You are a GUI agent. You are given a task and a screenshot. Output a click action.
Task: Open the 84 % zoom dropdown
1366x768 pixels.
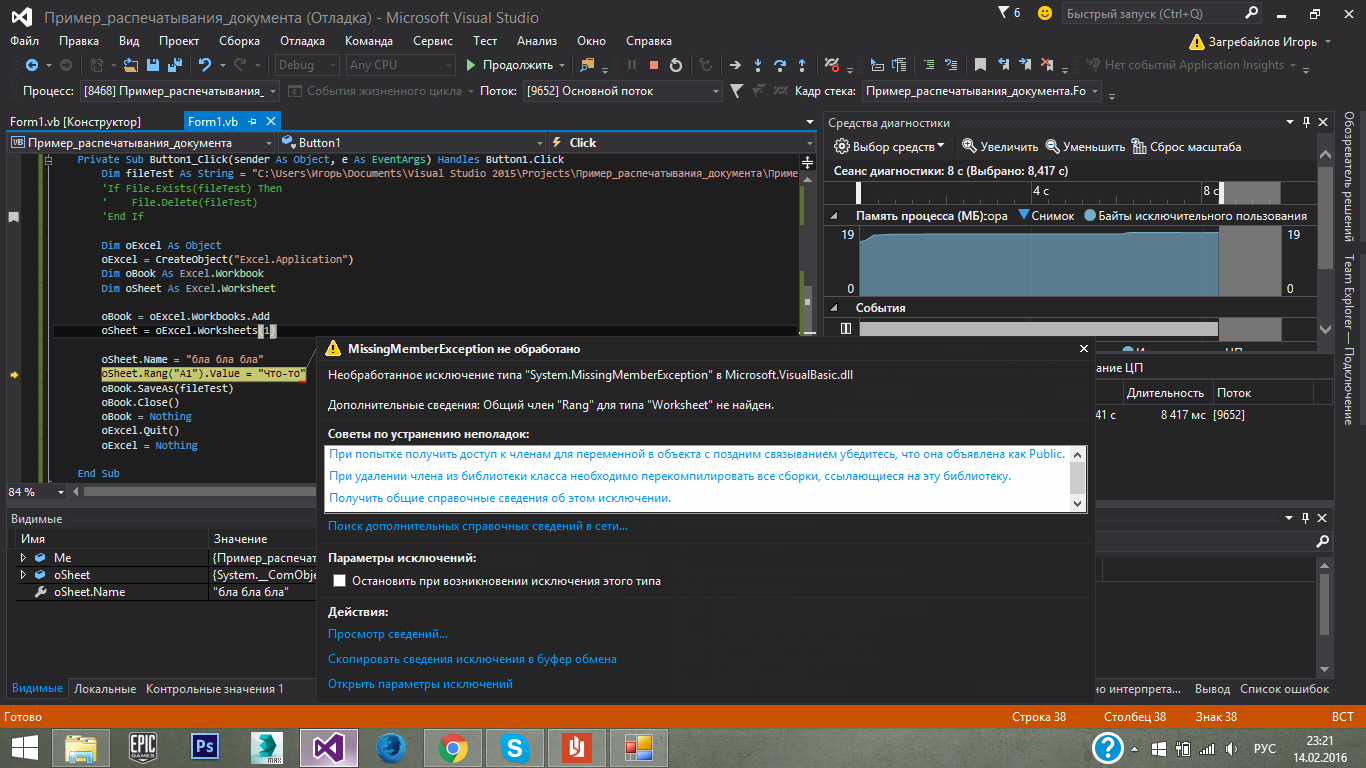61,492
